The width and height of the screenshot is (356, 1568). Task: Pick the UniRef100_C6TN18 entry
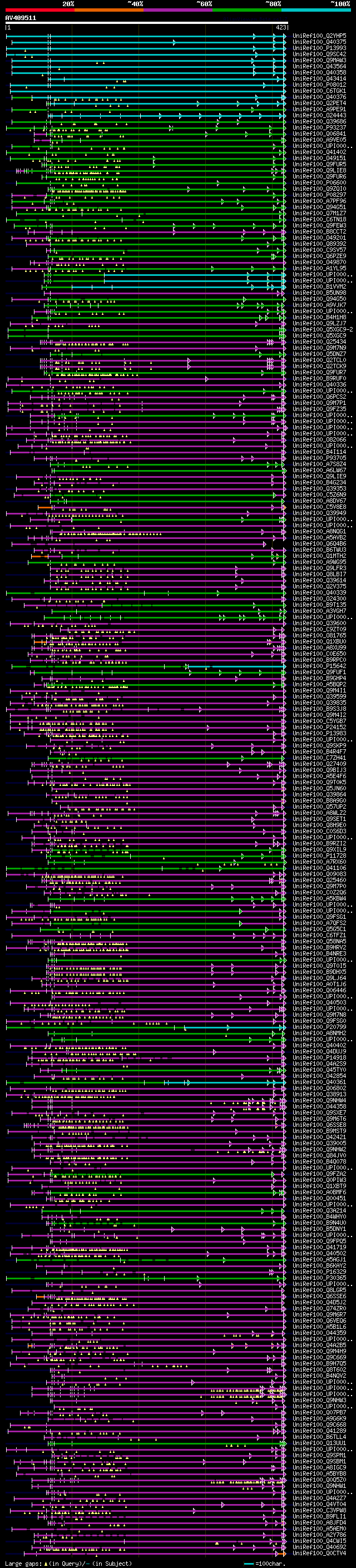319,220
